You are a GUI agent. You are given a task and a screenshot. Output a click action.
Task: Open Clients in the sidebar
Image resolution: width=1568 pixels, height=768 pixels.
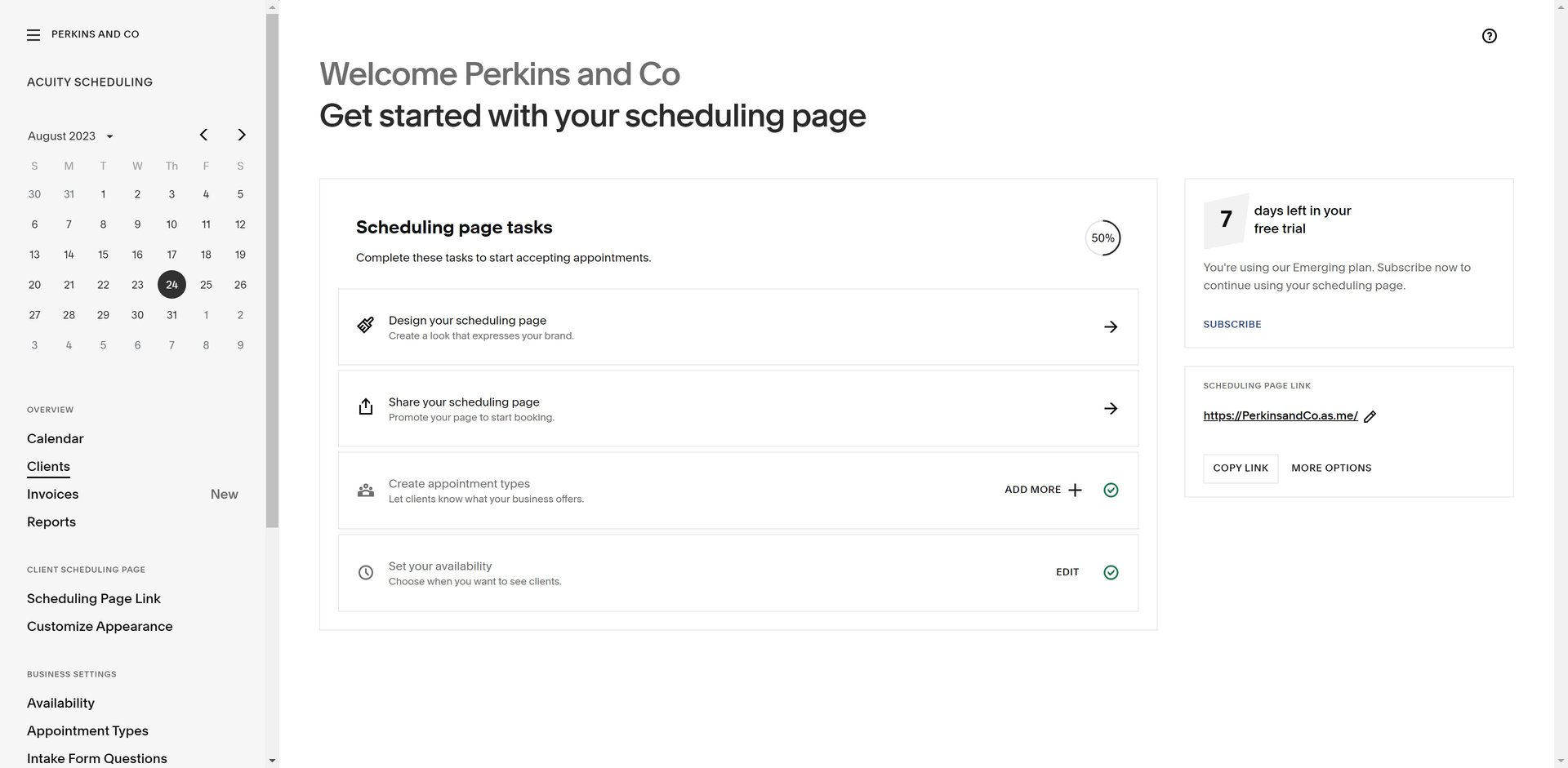tap(48, 466)
